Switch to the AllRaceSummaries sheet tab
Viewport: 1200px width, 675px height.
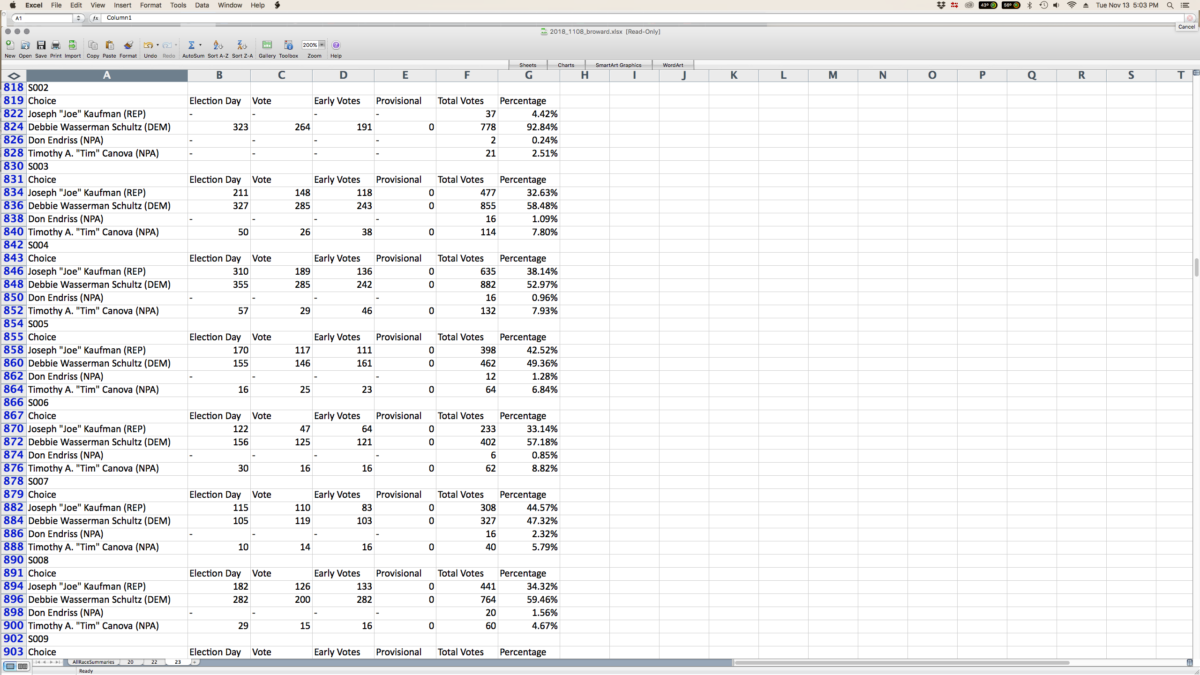coord(92,662)
